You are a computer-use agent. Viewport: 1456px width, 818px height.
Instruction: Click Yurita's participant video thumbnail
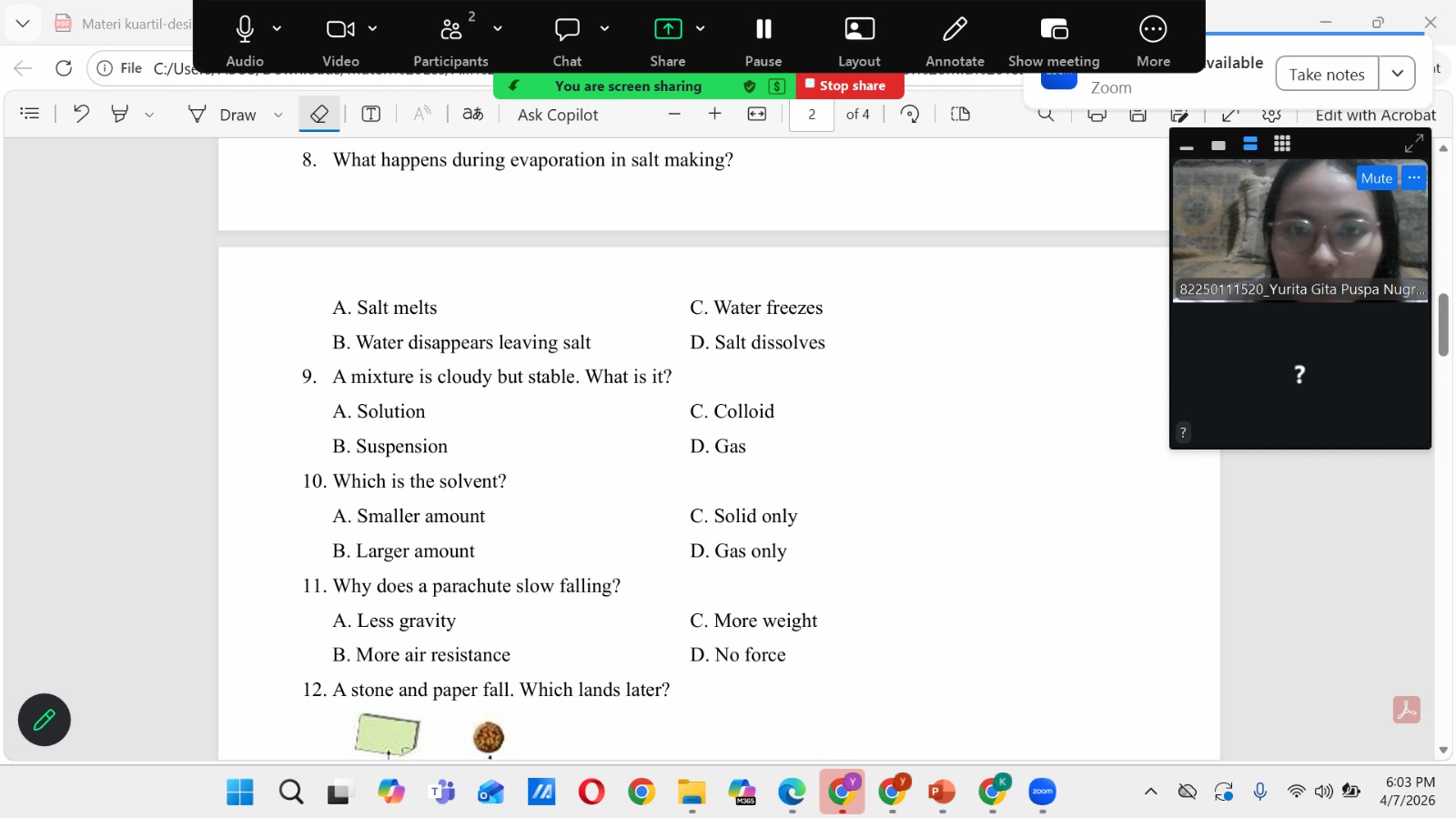point(1300,230)
